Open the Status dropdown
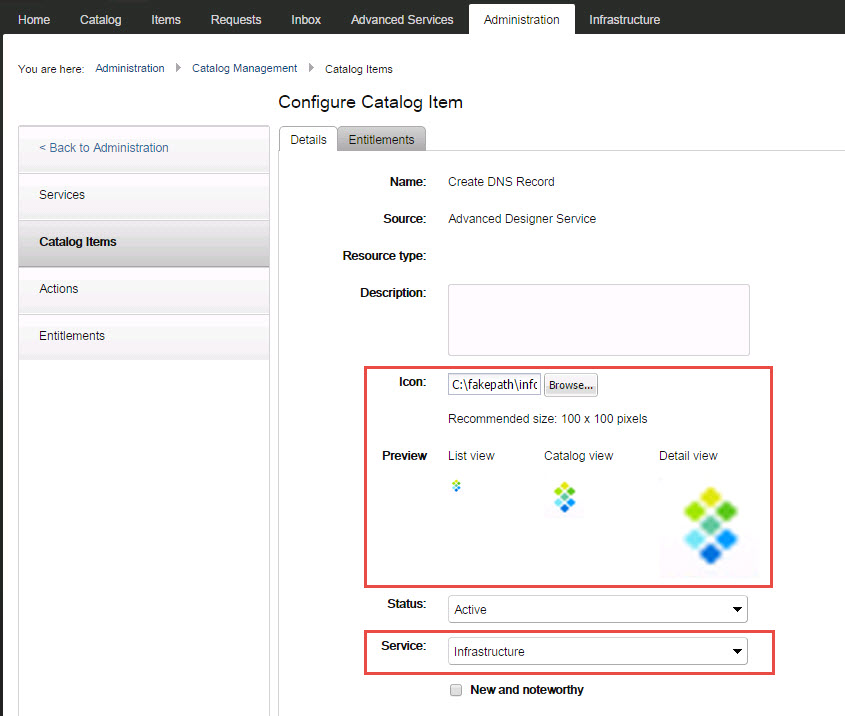Viewport: 845px width, 716px height. 597,609
